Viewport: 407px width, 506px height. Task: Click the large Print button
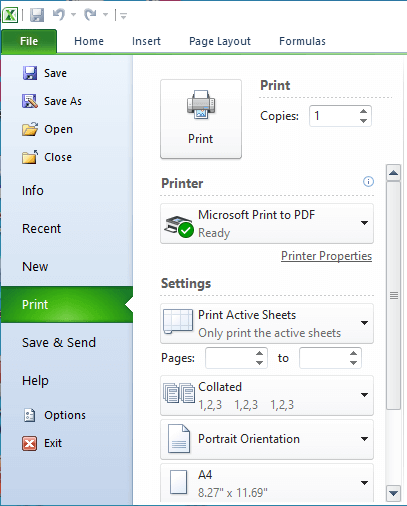pyautogui.click(x=201, y=119)
